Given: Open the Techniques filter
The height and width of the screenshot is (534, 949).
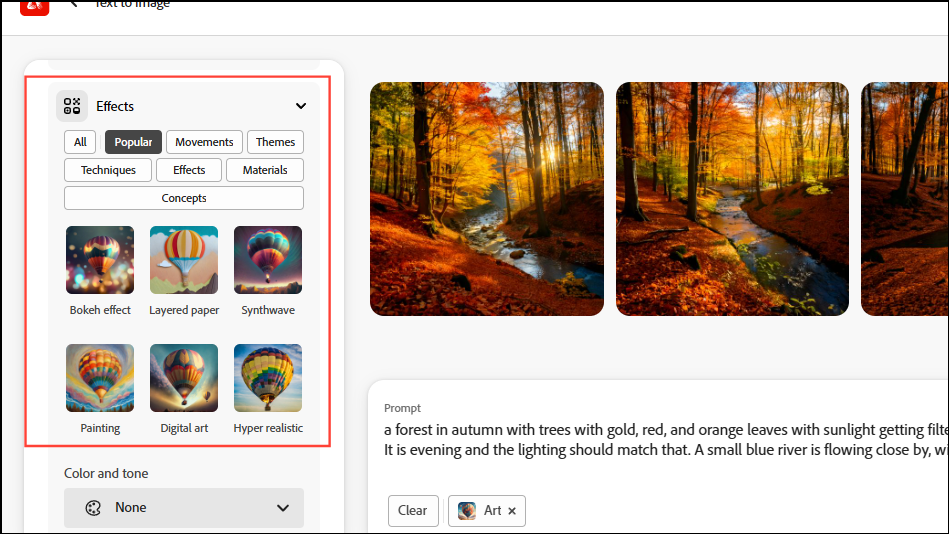Looking at the screenshot, I should click(108, 170).
